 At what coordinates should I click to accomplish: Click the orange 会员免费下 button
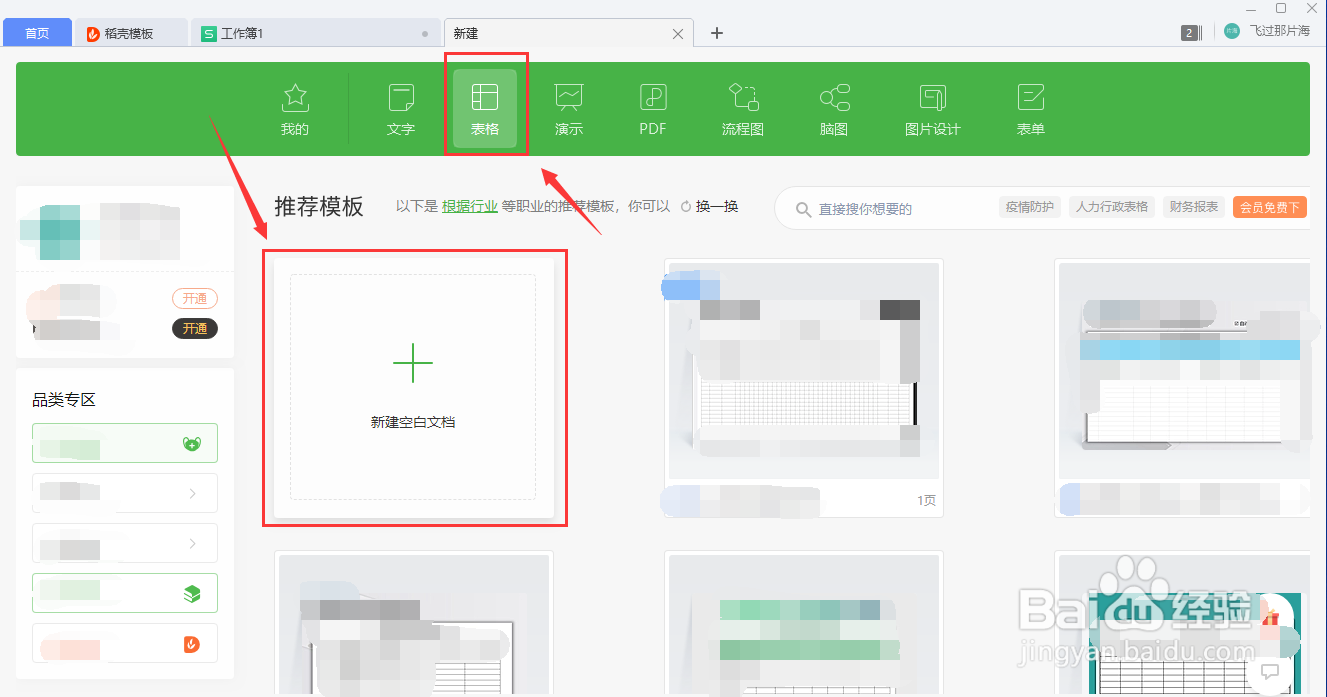click(1269, 206)
